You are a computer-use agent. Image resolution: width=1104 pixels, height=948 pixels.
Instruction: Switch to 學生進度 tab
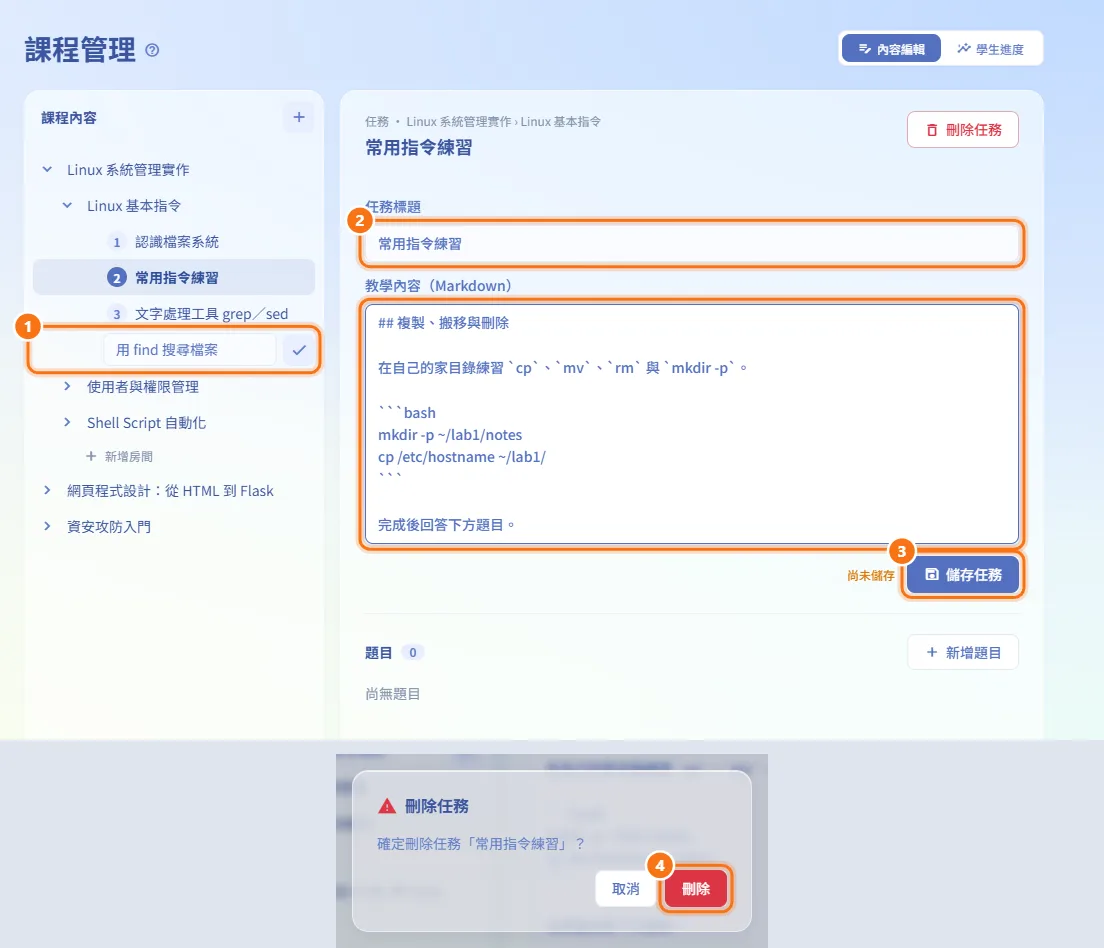pos(991,49)
